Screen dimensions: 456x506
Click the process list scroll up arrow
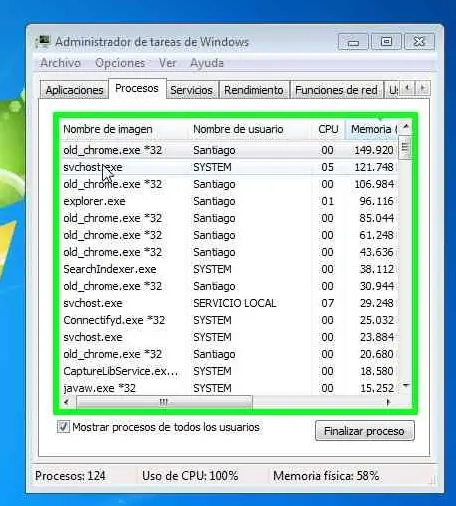click(406, 126)
